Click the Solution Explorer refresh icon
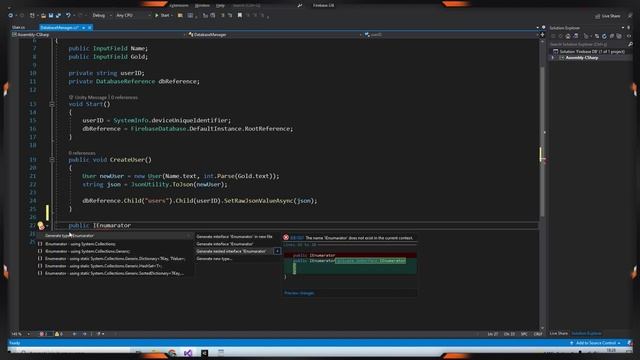This screenshot has width=640, height=360. [604, 36]
